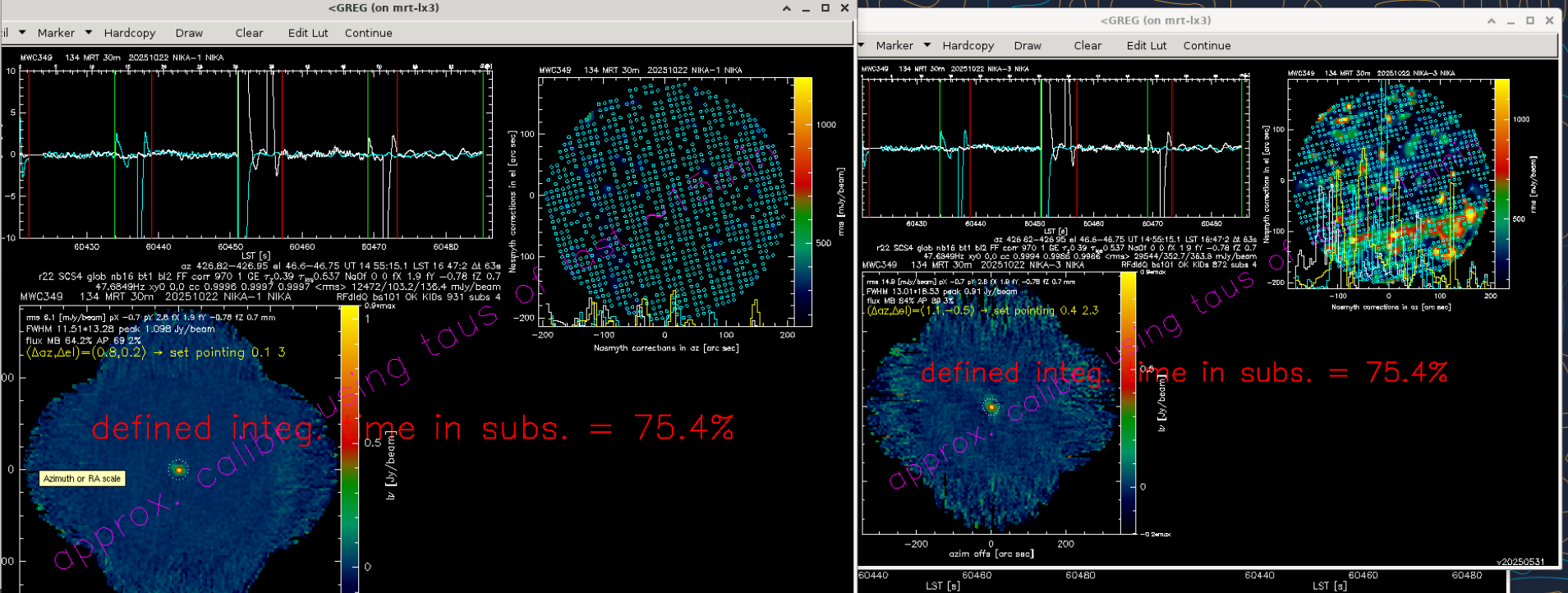This screenshot has height=593, width=1568.
Task: Click Continue in the right GREG window
Action: [1207, 46]
